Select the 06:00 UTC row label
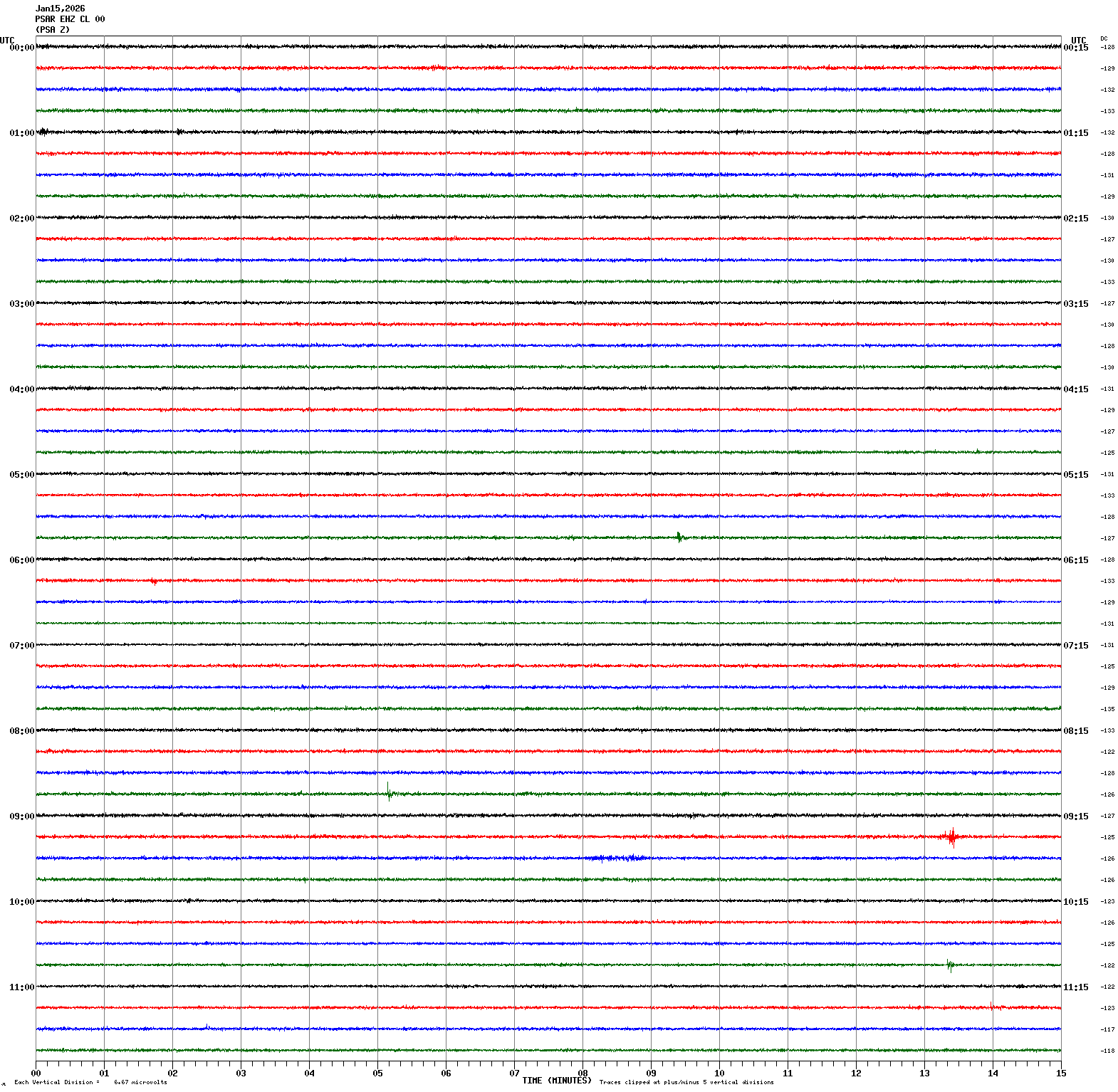This screenshot has width=1118, height=1092. [21, 560]
